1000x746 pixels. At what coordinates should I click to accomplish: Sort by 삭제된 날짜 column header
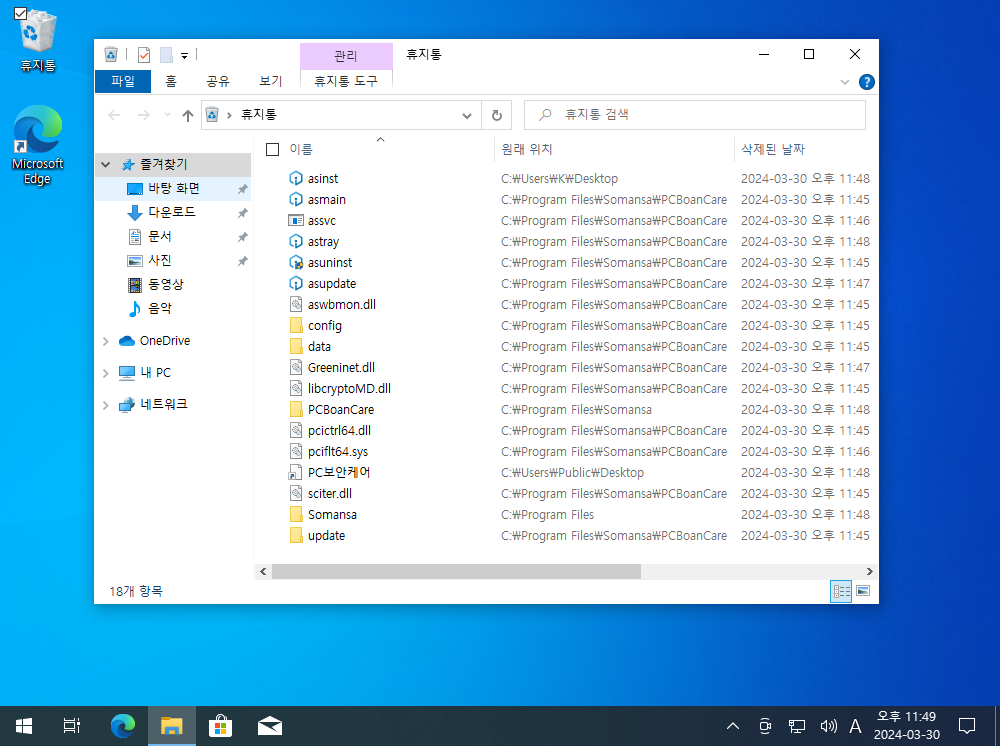[x=773, y=149]
